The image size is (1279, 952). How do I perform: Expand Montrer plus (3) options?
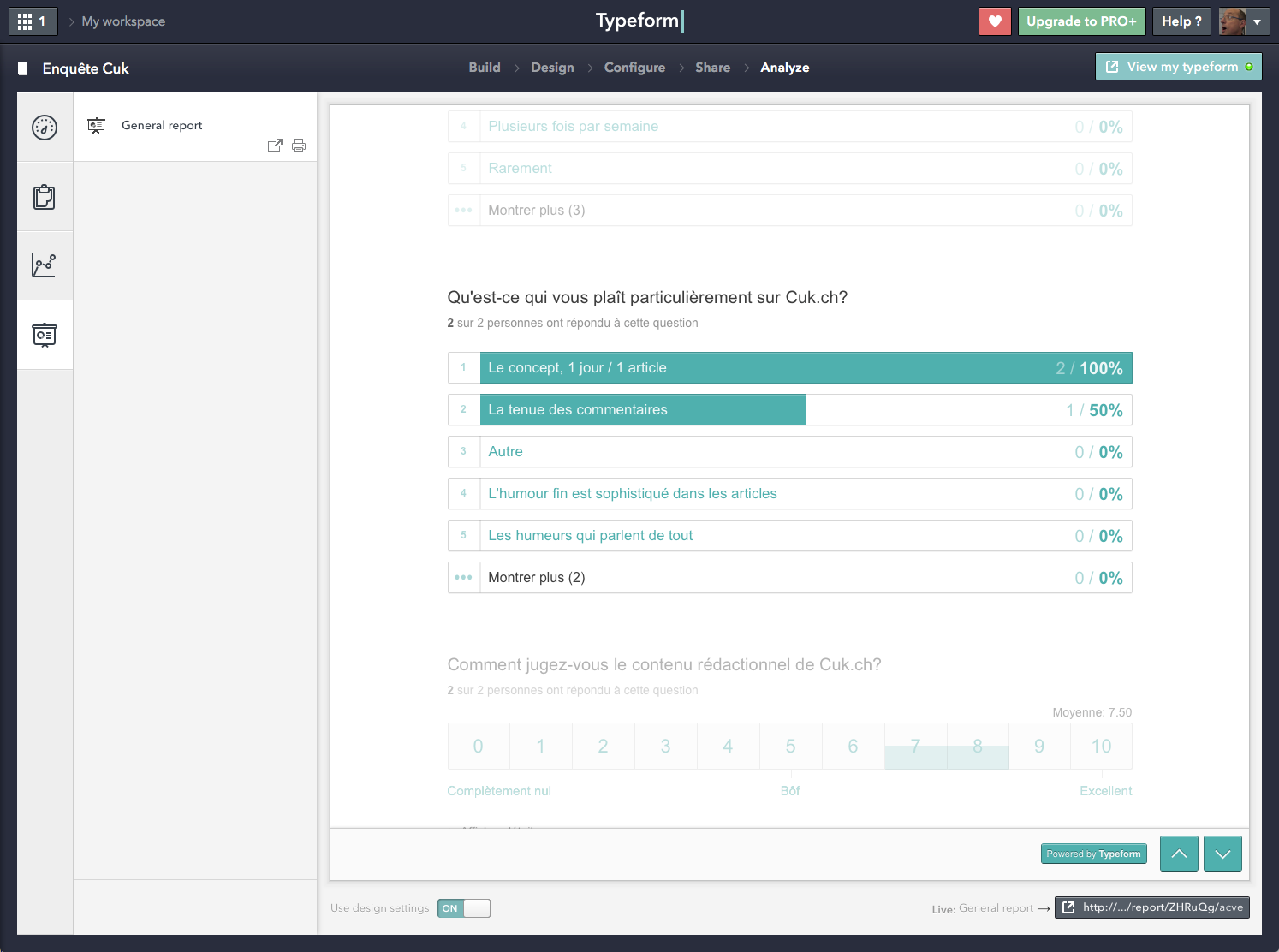point(789,211)
